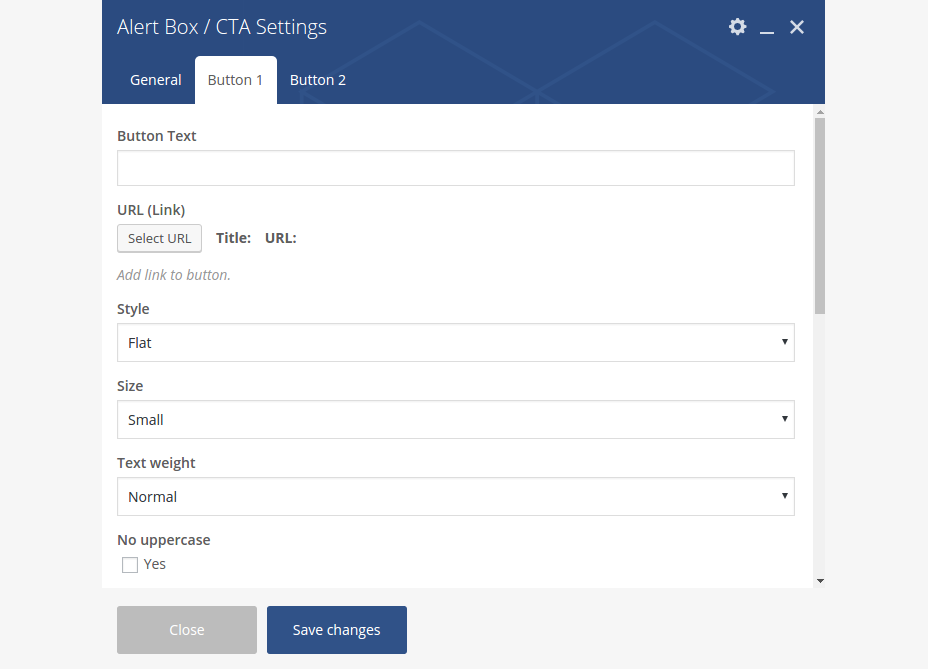Click the scrollbar down arrow
The width and height of the screenshot is (928, 669).
[820, 580]
